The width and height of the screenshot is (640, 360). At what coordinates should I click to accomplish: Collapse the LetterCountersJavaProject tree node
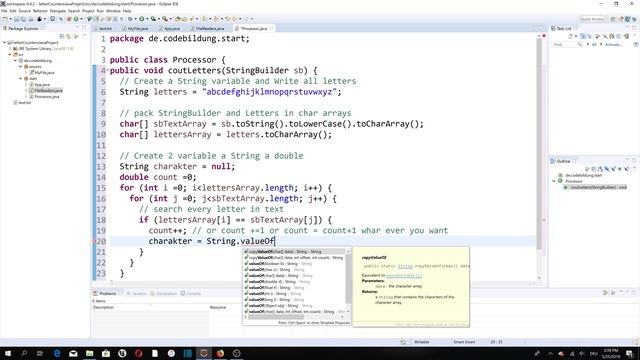tap(4, 42)
